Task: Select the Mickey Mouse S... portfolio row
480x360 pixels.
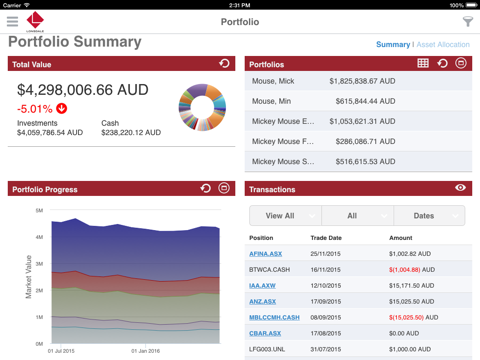Action: [x=358, y=161]
